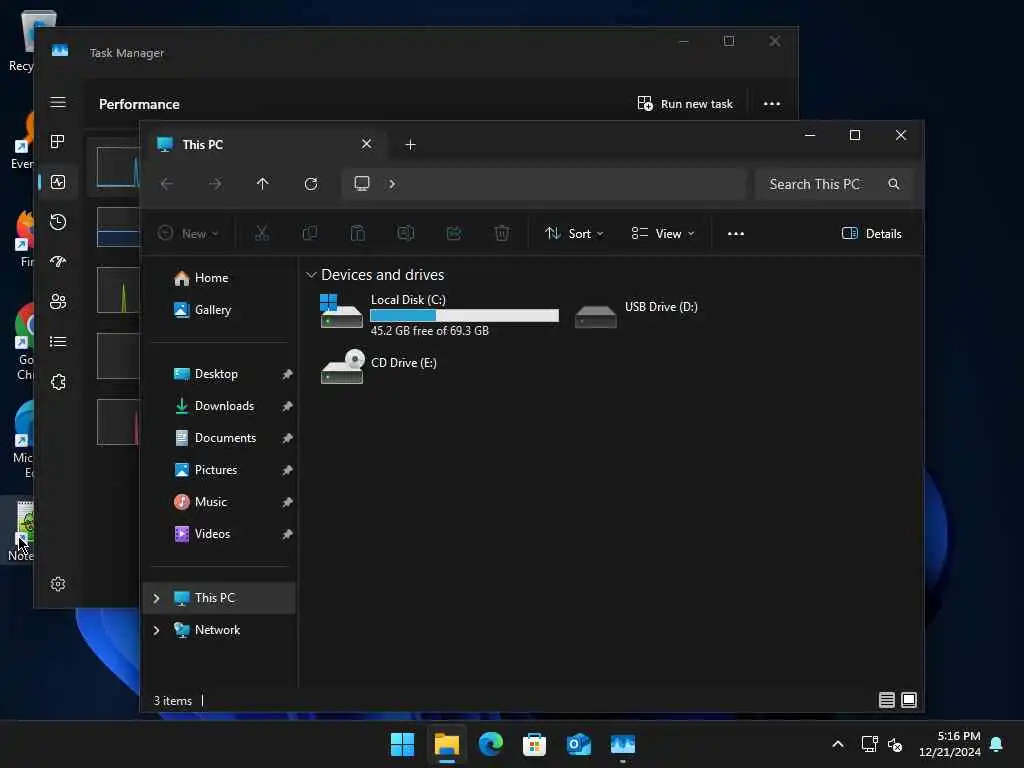The image size is (1024, 768).
Task: Open File Explorer See more ellipsis
Action: click(x=736, y=233)
